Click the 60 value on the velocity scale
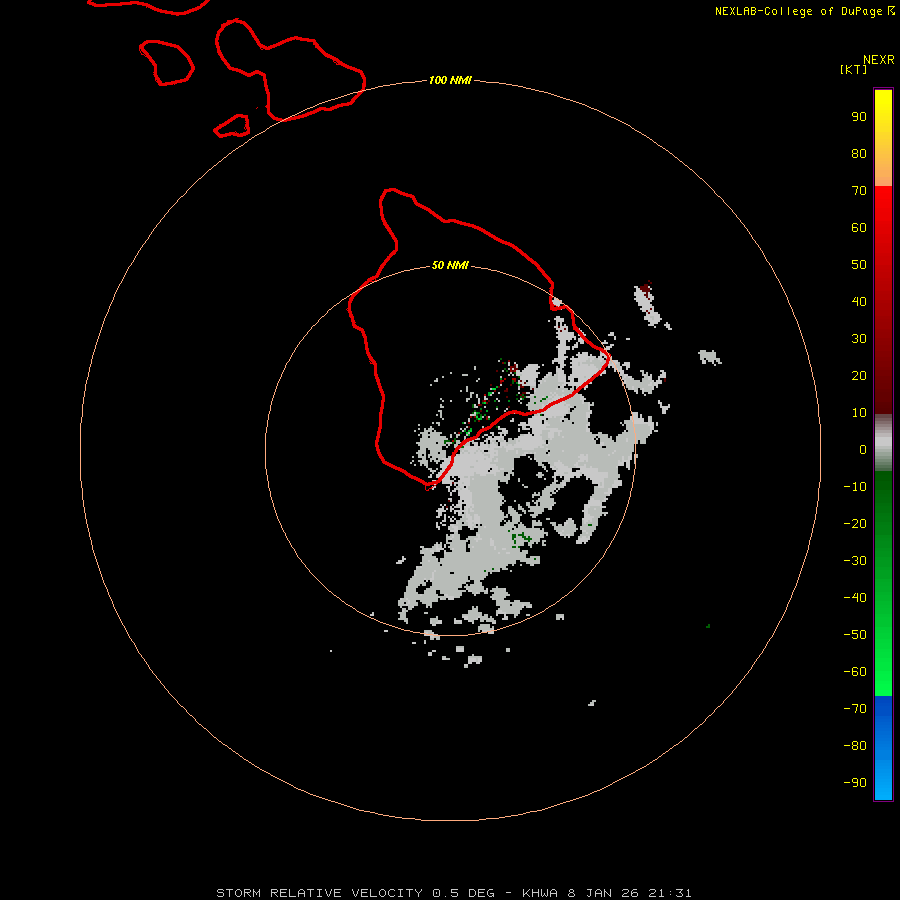 click(x=859, y=228)
